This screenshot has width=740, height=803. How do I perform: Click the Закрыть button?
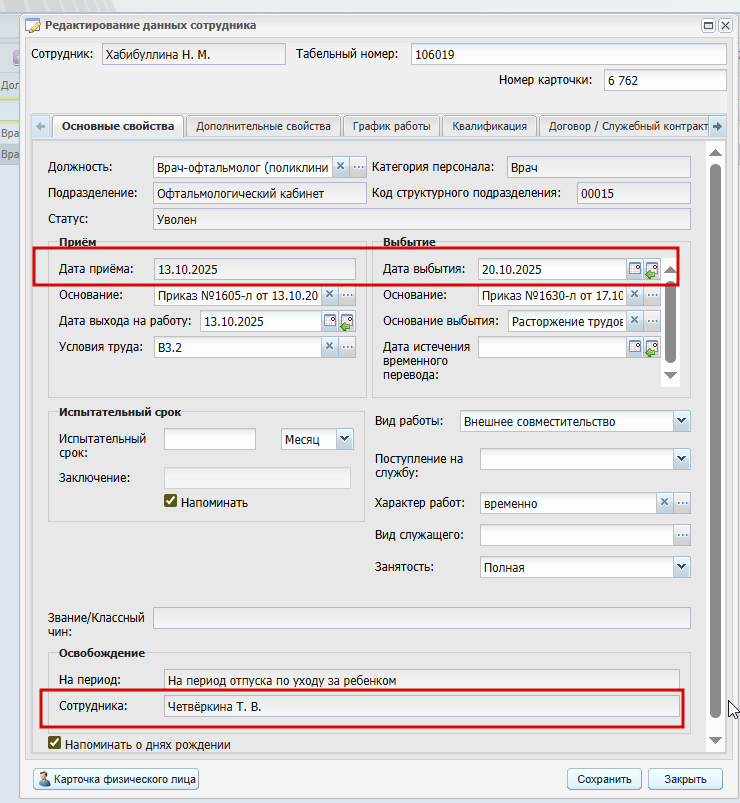pos(685,779)
